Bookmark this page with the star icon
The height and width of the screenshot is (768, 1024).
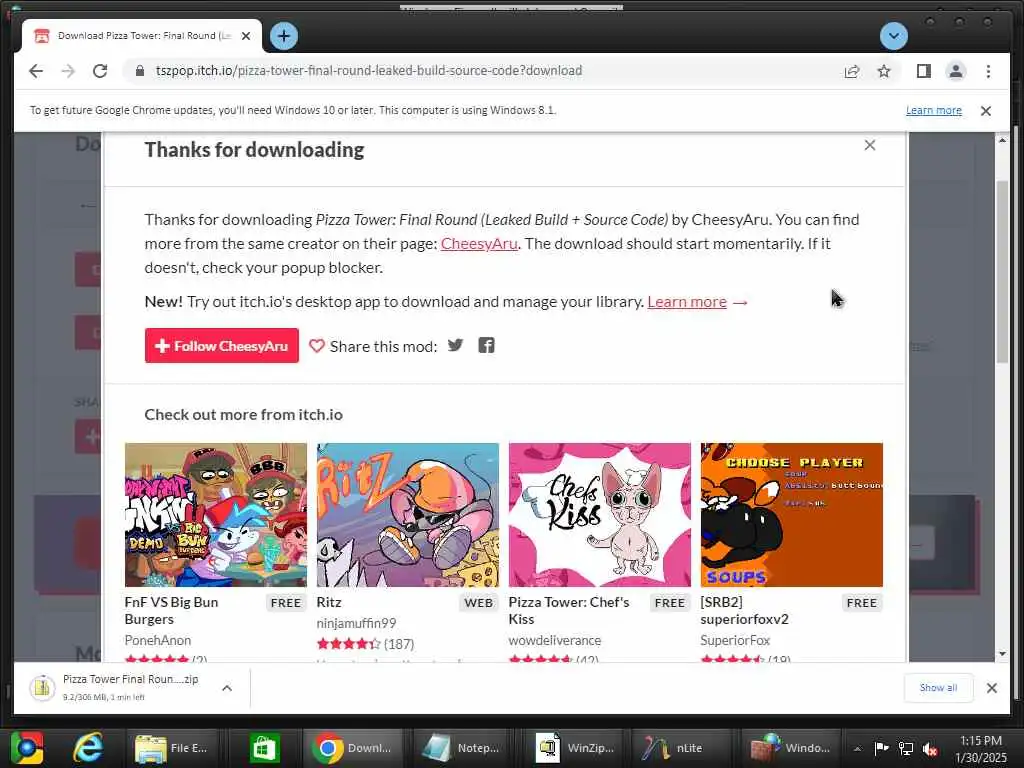884,71
